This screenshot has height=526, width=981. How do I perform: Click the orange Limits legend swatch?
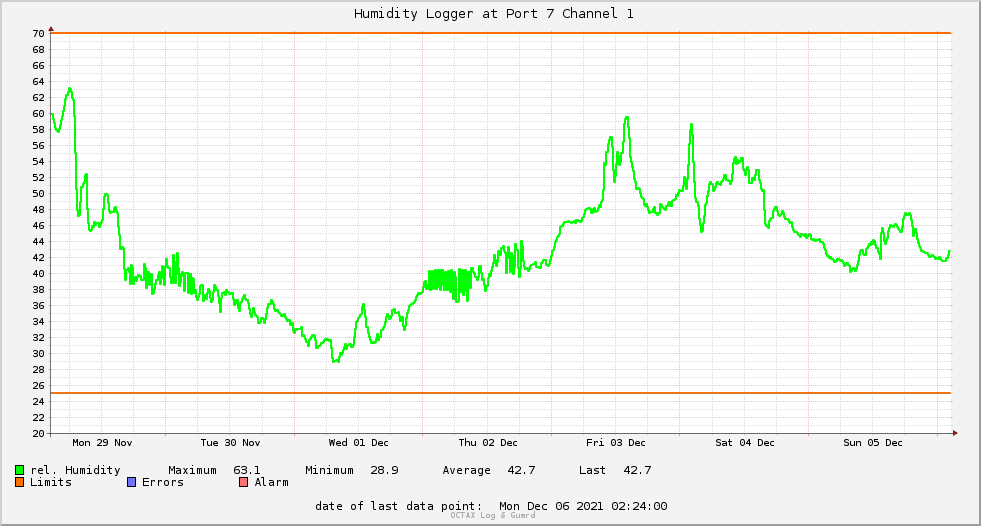(x=19, y=482)
